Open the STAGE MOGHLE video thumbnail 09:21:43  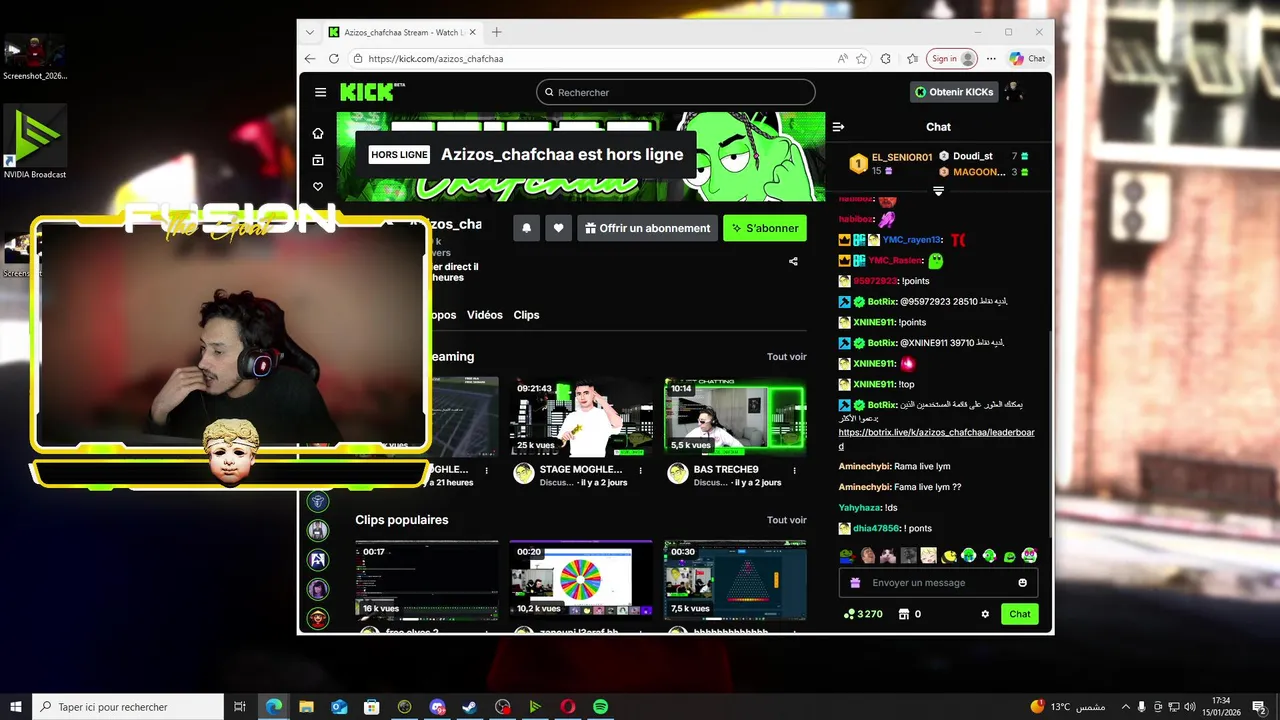[581, 417]
